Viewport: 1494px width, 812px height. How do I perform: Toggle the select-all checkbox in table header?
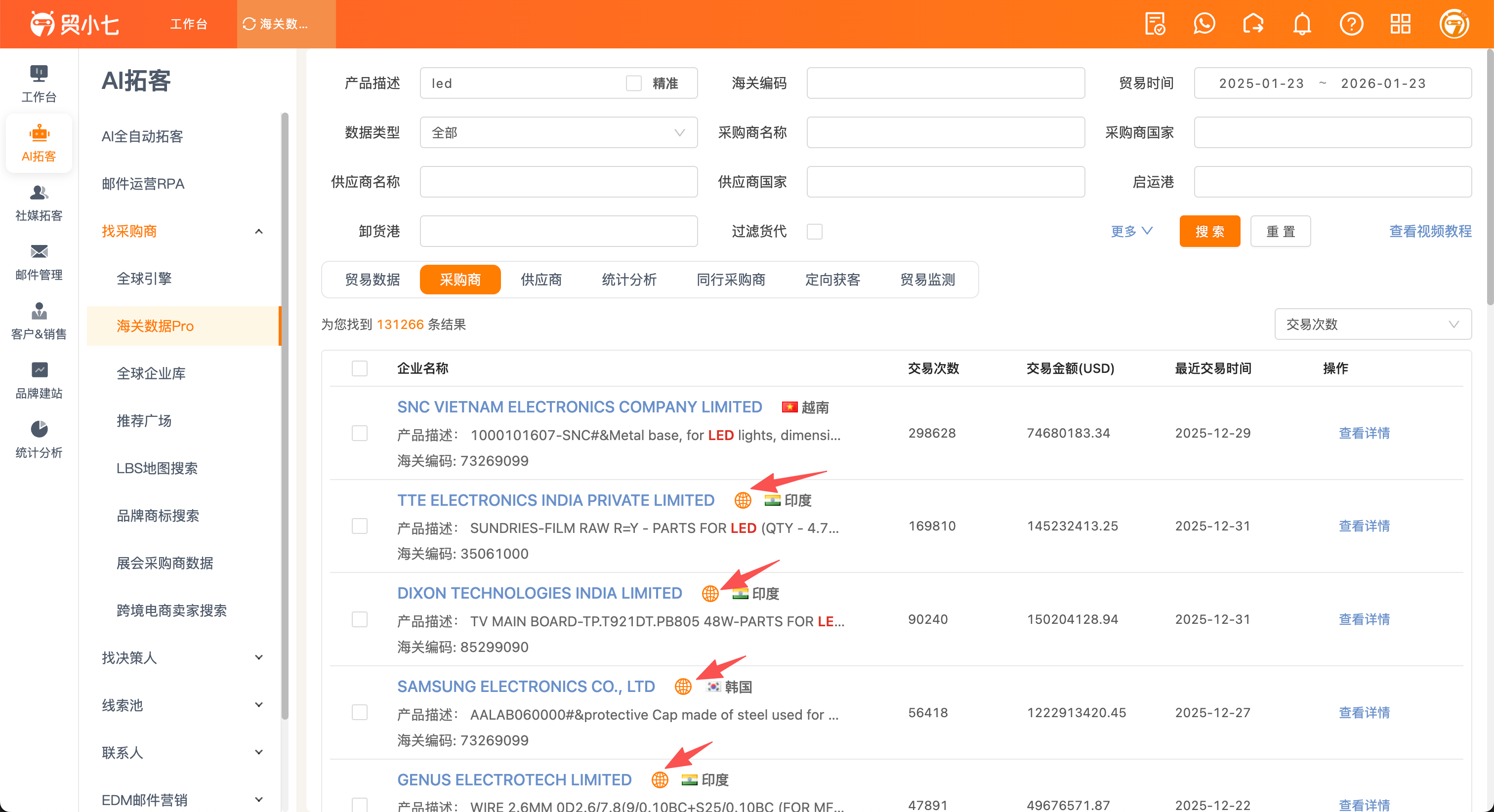(x=360, y=368)
